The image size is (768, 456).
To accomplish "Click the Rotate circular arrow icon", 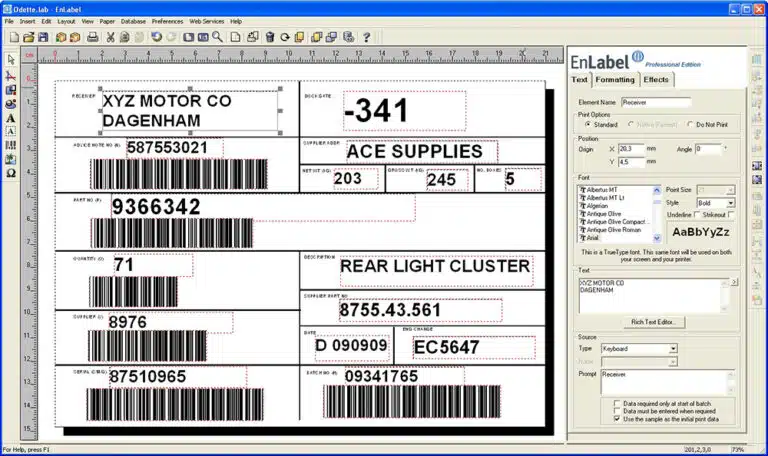I will coord(285,37).
